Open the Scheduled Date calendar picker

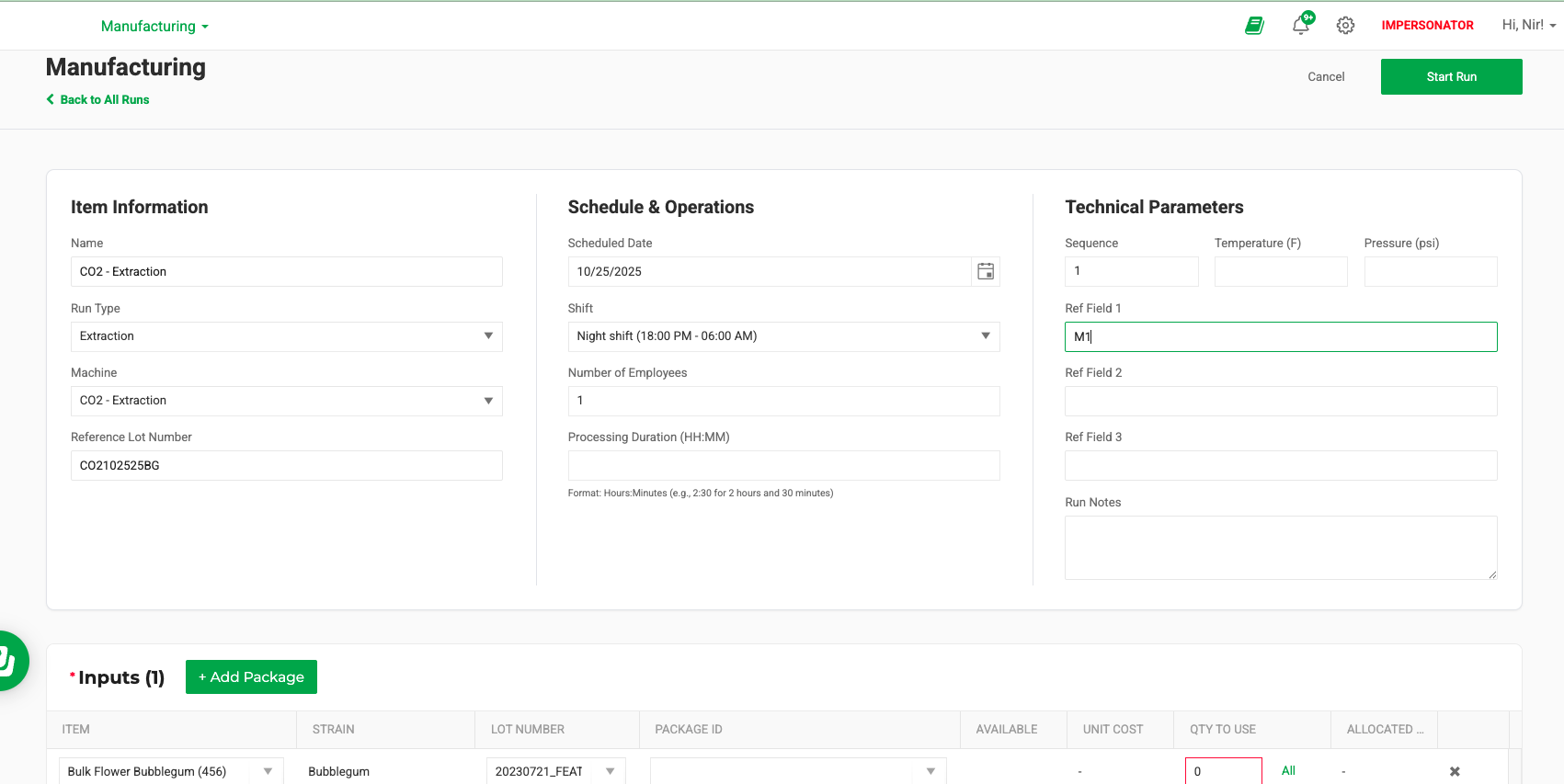[x=986, y=271]
